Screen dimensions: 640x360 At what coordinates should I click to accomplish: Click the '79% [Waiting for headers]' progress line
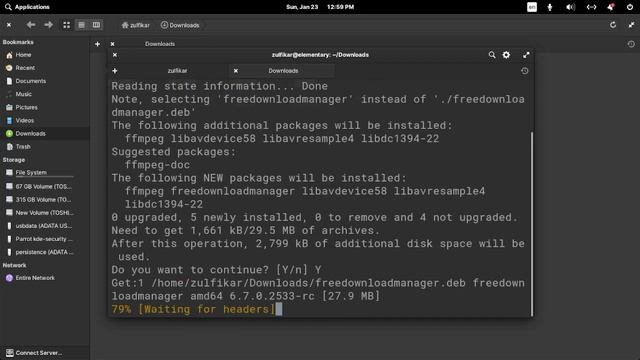[193, 309]
